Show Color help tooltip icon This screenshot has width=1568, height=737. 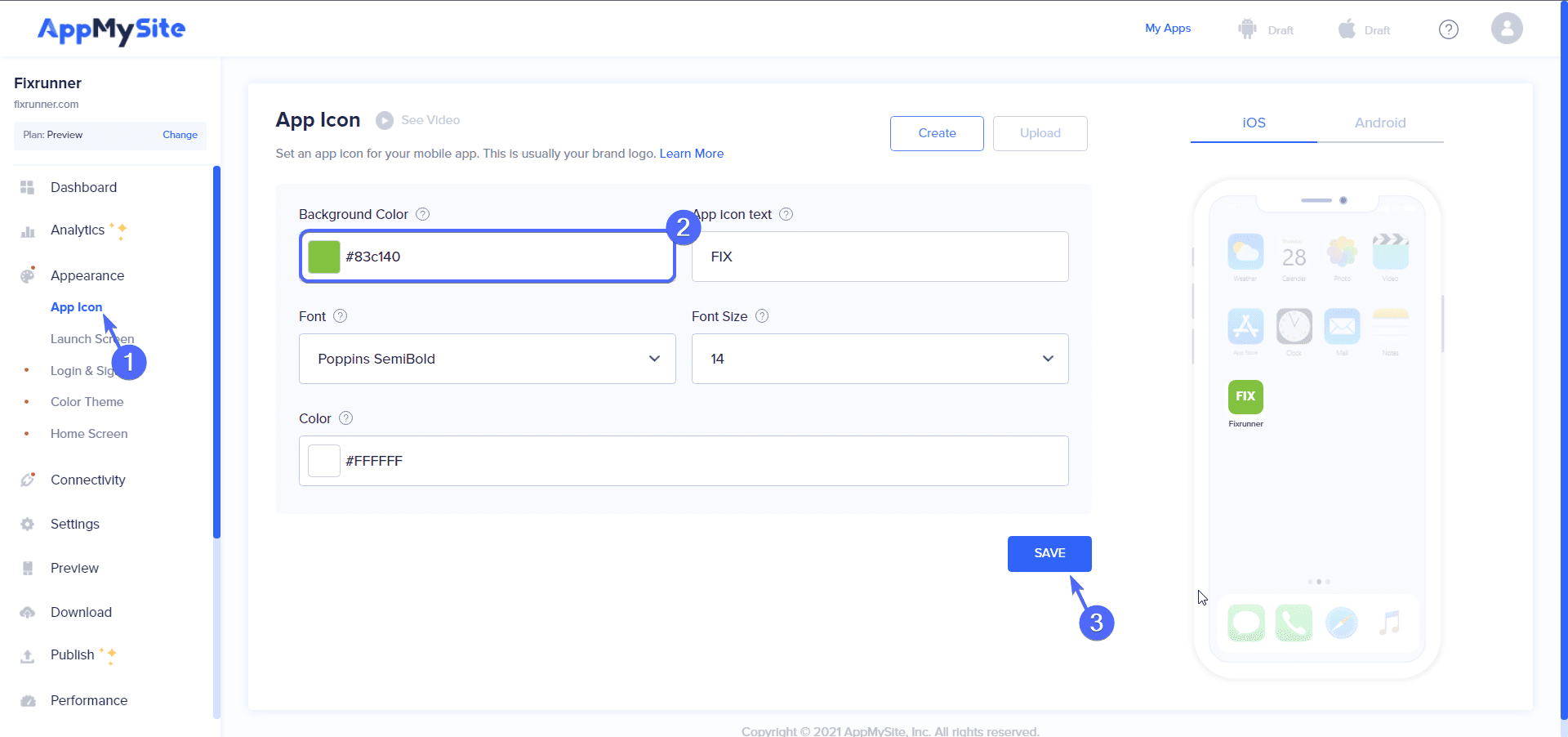(346, 418)
